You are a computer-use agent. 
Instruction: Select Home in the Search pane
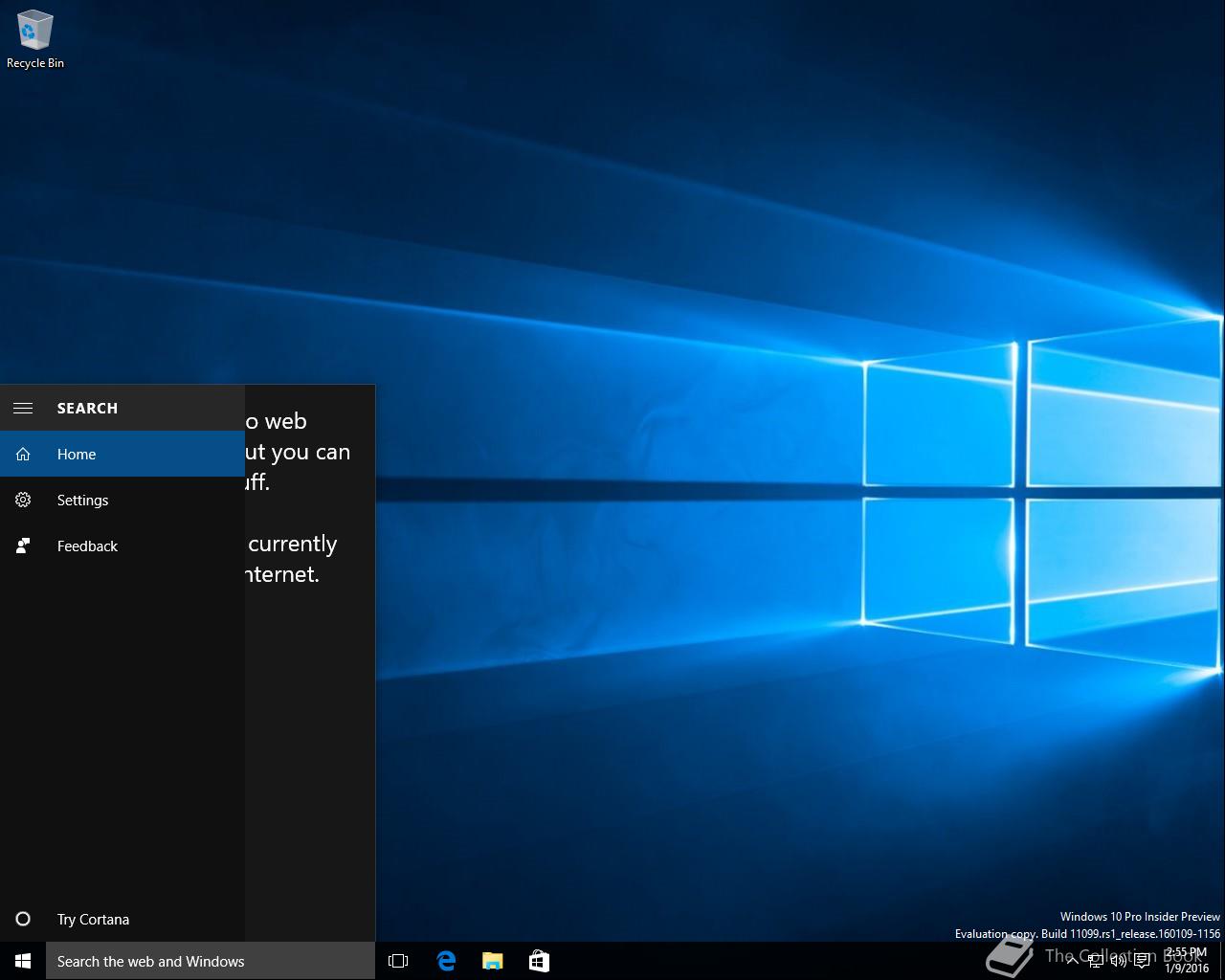(x=122, y=454)
